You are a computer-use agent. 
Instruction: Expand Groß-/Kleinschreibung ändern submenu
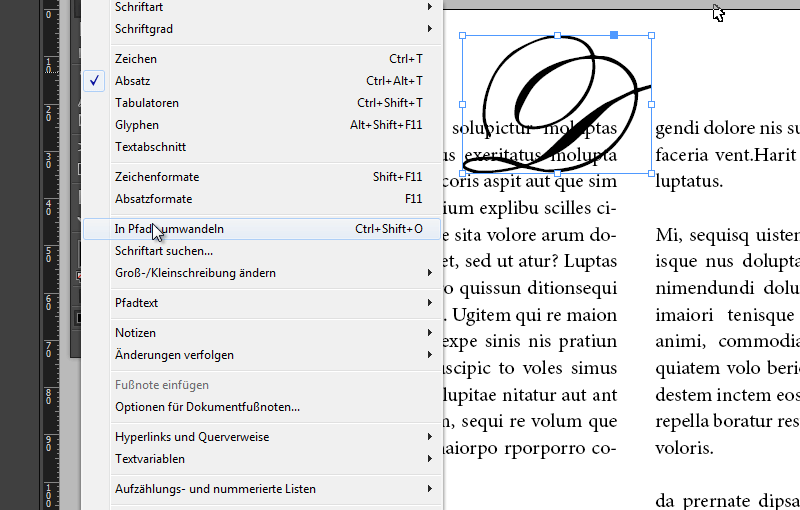click(262, 273)
